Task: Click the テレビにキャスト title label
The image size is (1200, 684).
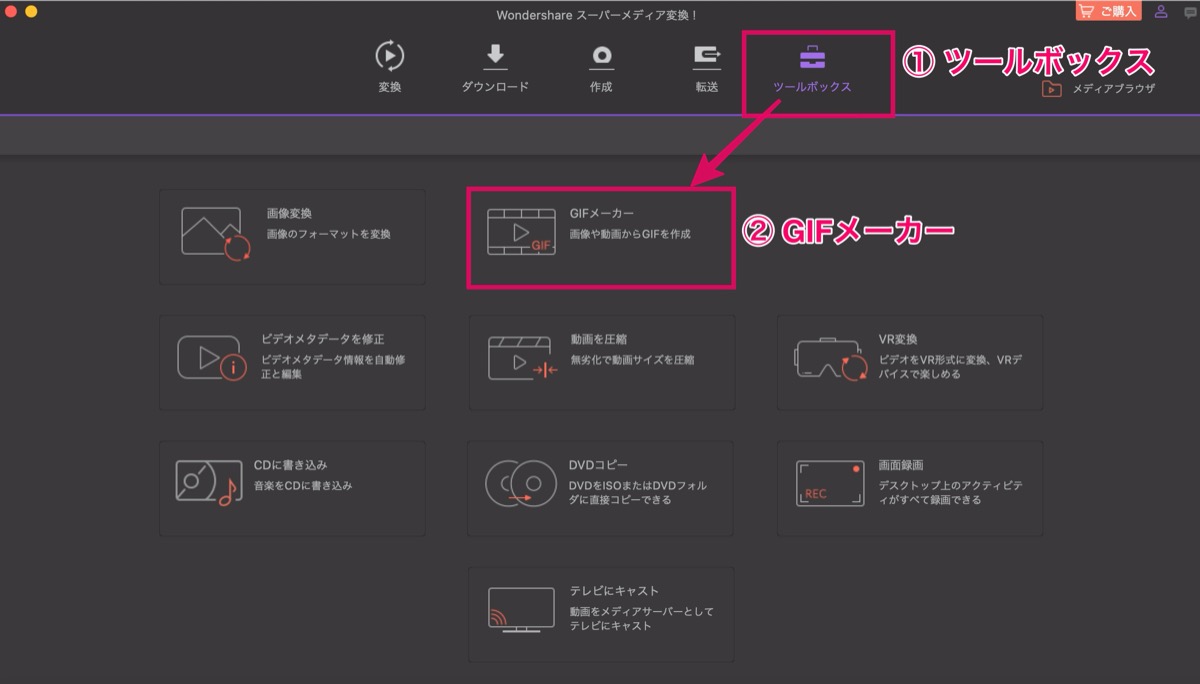Action: point(614,591)
